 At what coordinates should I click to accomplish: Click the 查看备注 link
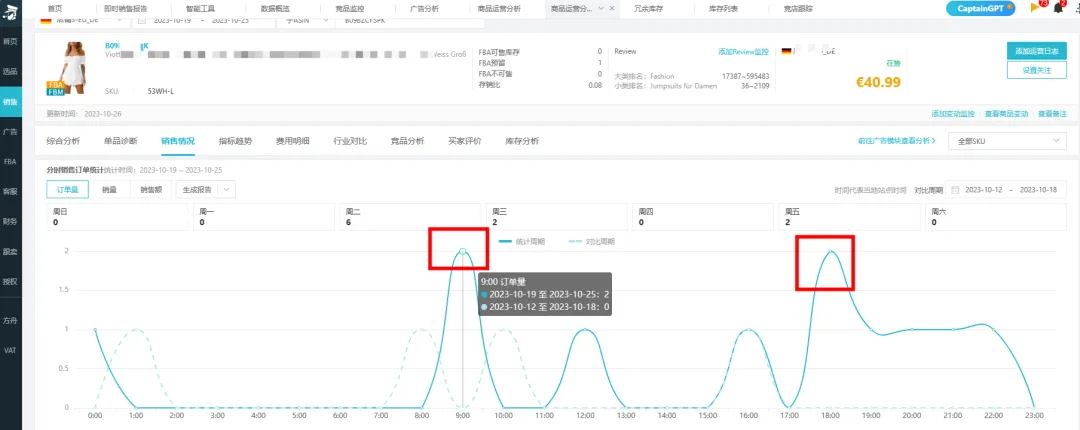click(x=1052, y=114)
